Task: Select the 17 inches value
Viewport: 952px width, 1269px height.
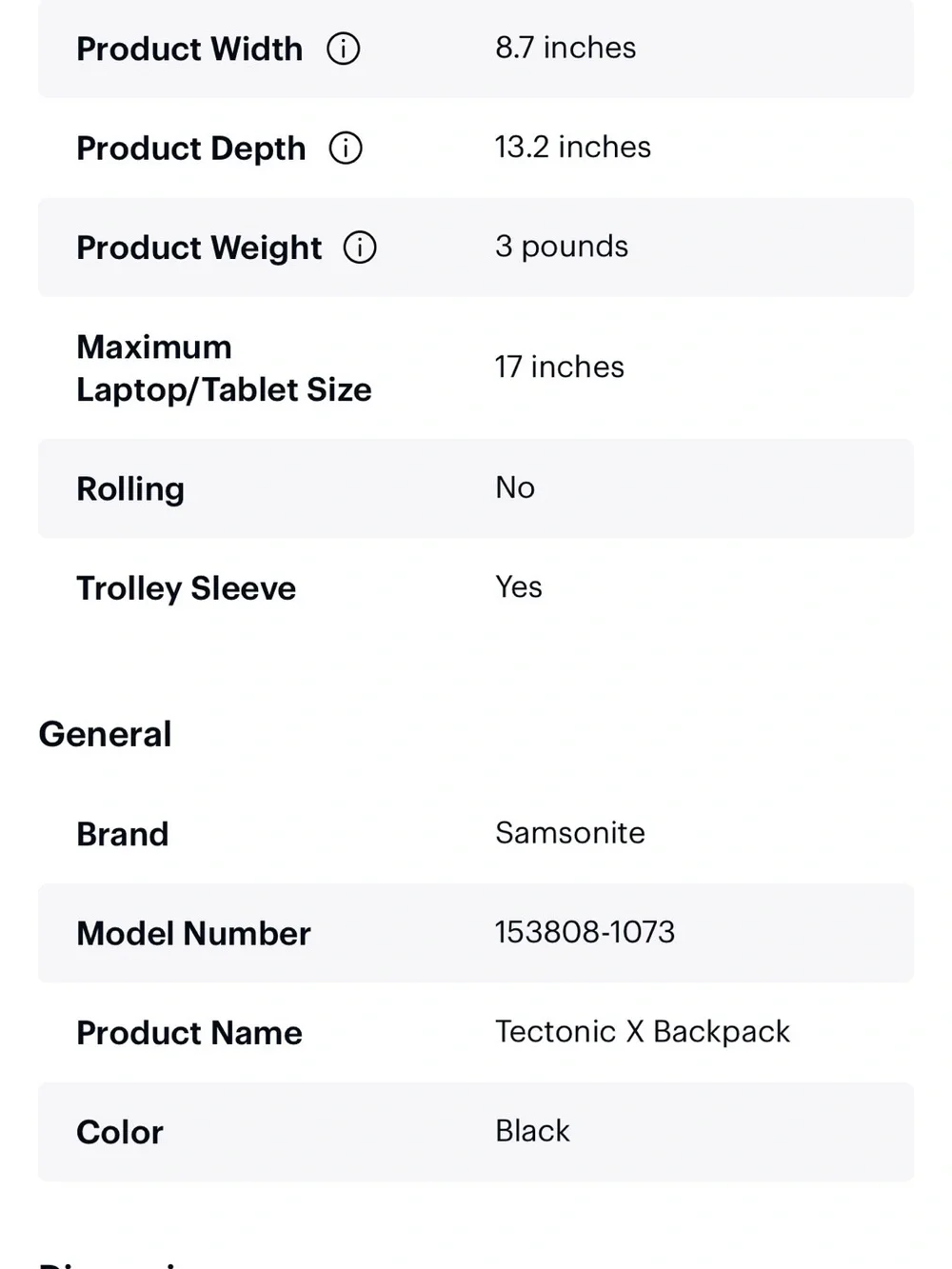Action: click(x=560, y=367)
